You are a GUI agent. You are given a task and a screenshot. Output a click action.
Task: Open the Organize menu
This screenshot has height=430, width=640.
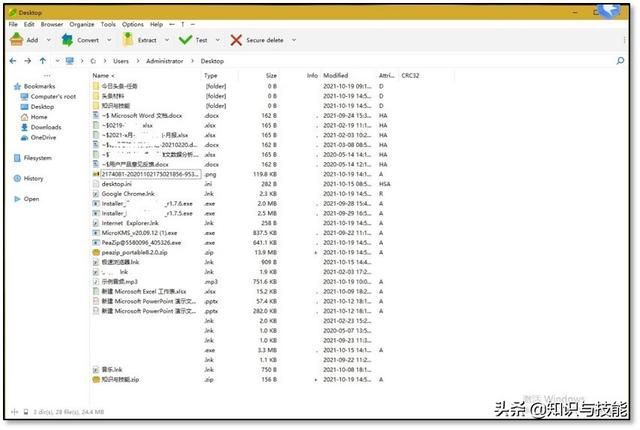click(x=82, y=23)
